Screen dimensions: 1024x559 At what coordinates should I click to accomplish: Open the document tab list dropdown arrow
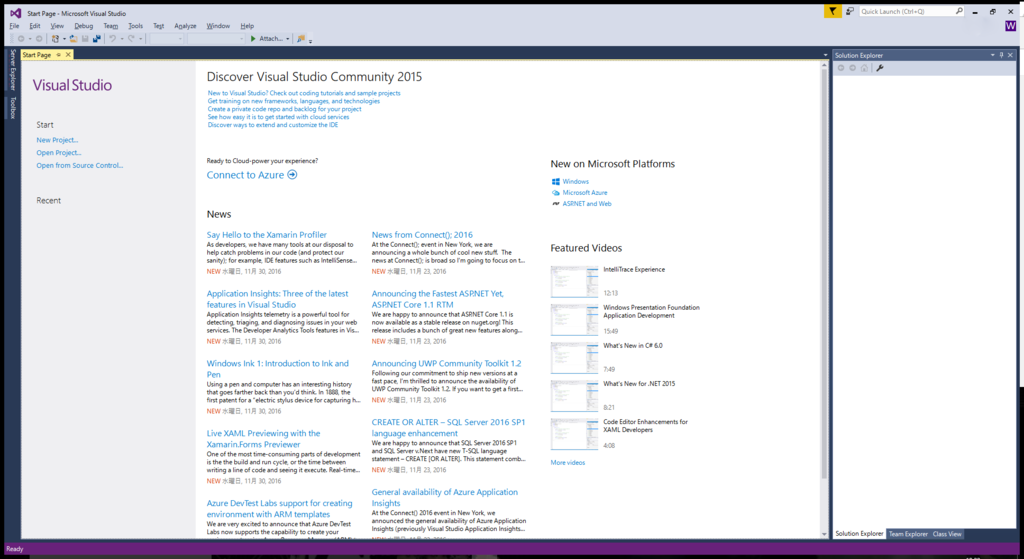tap(825, 56)
